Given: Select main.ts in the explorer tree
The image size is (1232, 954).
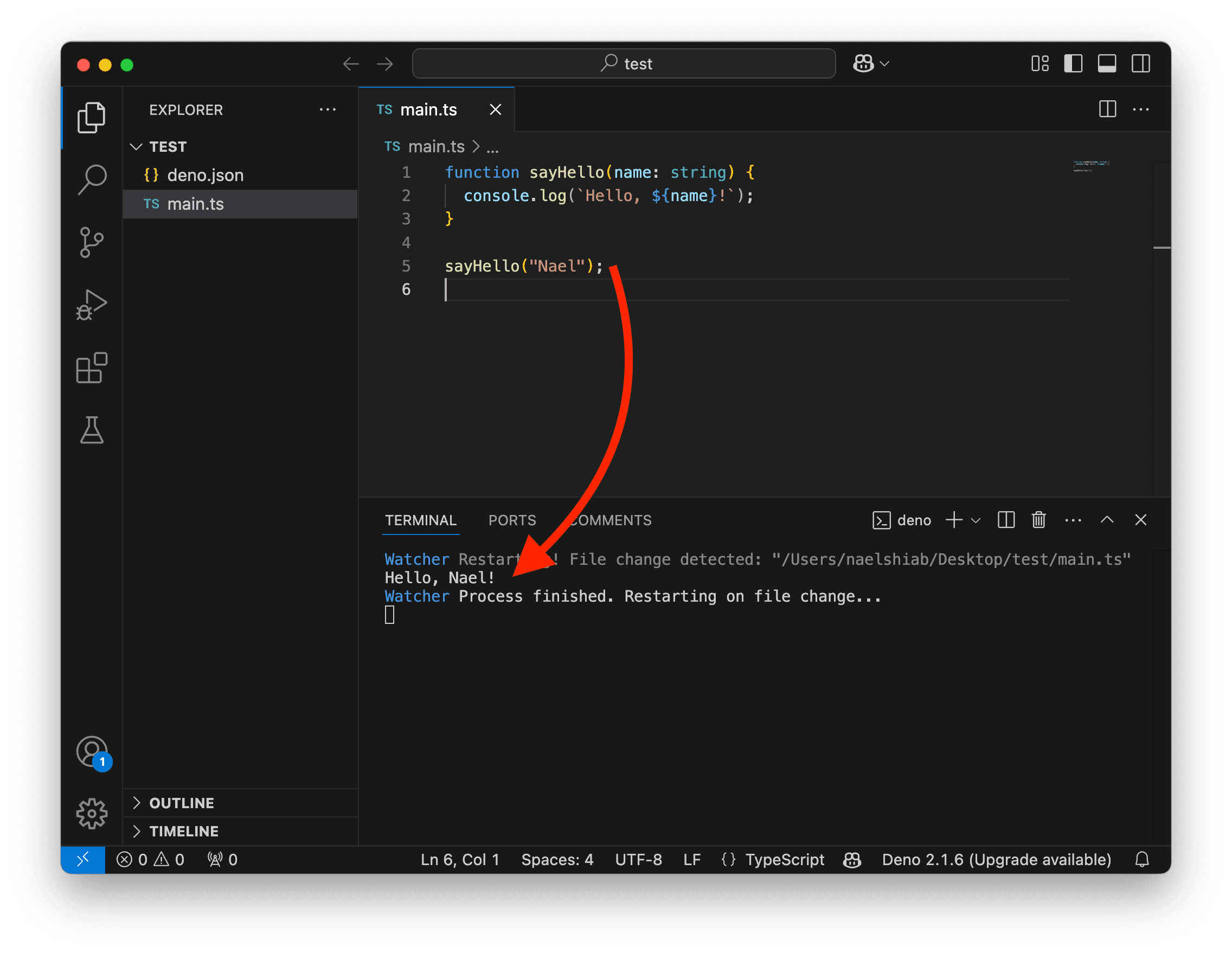Looking at the screenshot, I should pyautogui.click(x=240, y=204).
